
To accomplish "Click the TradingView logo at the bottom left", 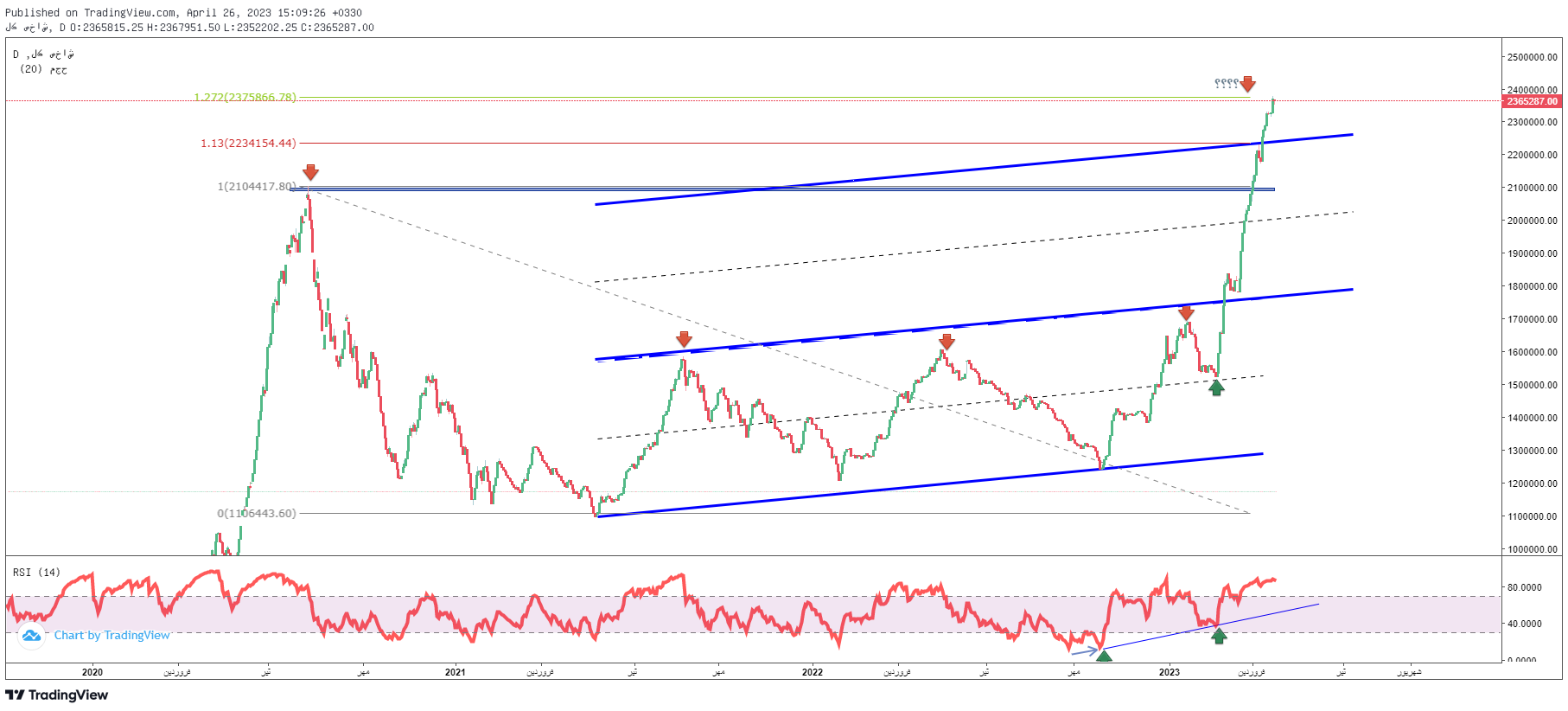I will (57, 695).
